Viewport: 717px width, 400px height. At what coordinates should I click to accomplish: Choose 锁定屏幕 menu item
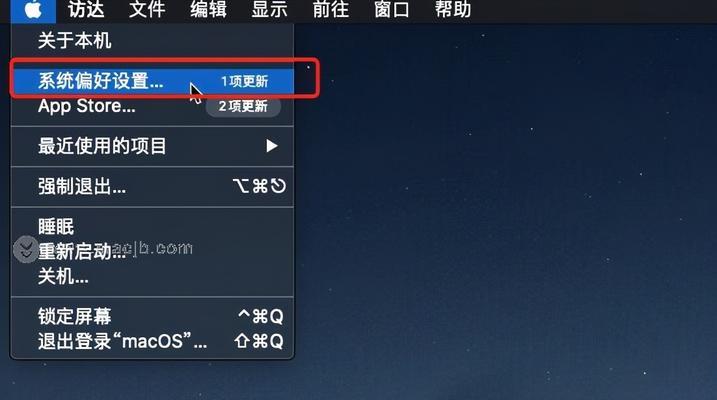coord(152,316)
